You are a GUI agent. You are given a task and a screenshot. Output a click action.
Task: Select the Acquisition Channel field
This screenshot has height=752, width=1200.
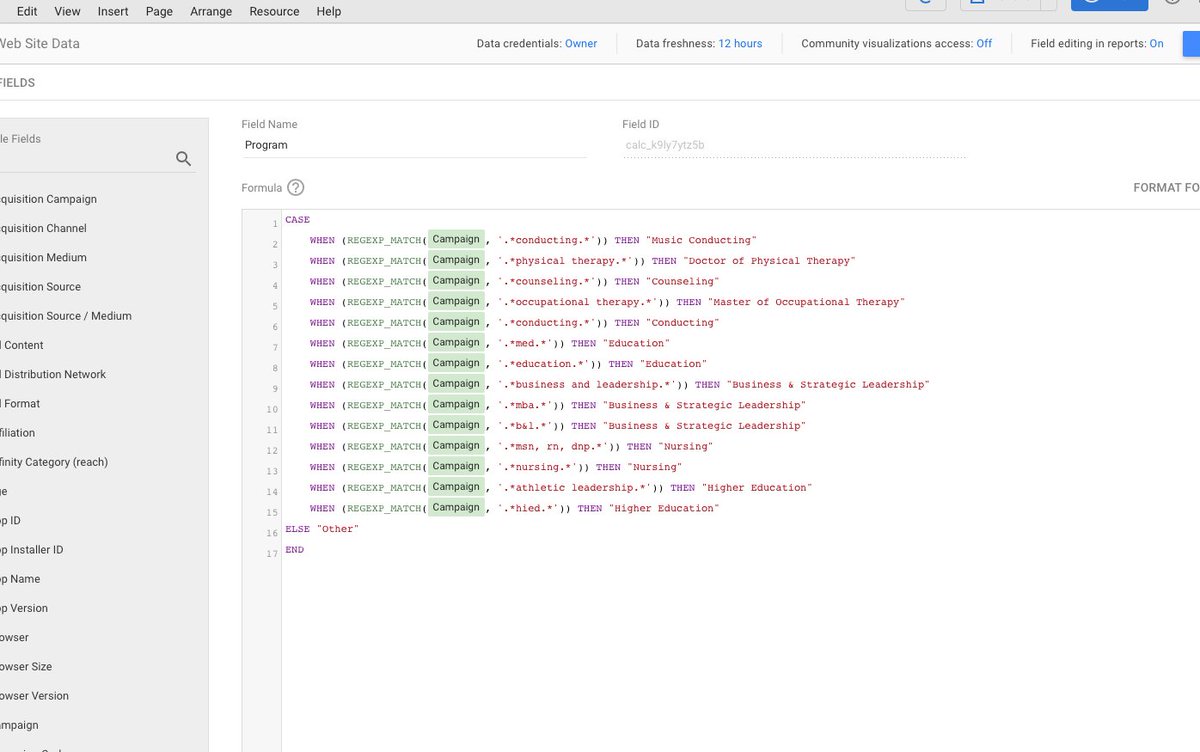coord(43,228)
